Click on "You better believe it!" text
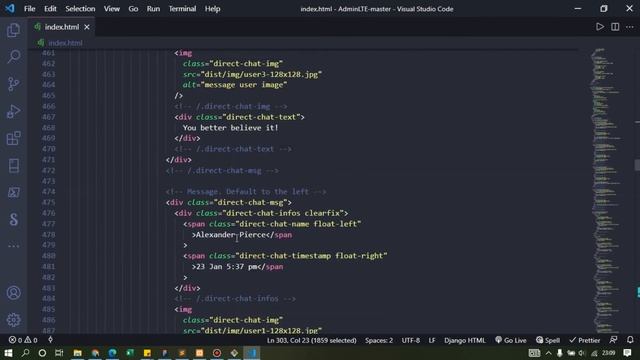Image resolution: width=640 pixels, height=360 pixels. (x=231, y=128)
